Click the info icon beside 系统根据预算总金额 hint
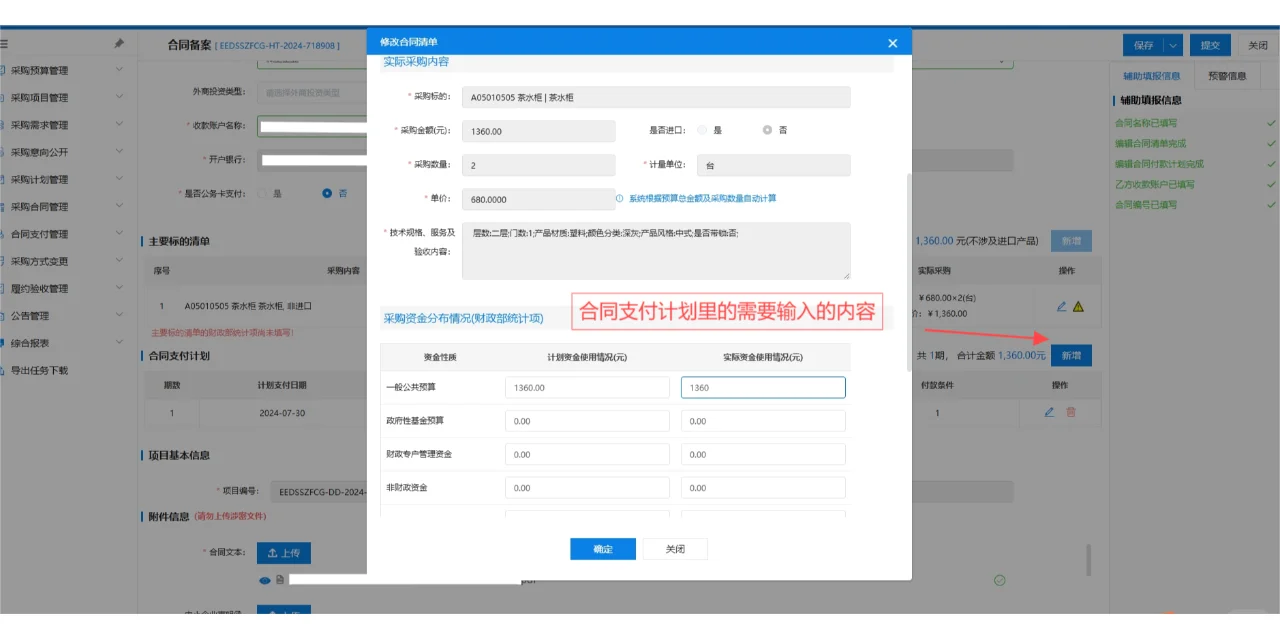 pos(620,198)
